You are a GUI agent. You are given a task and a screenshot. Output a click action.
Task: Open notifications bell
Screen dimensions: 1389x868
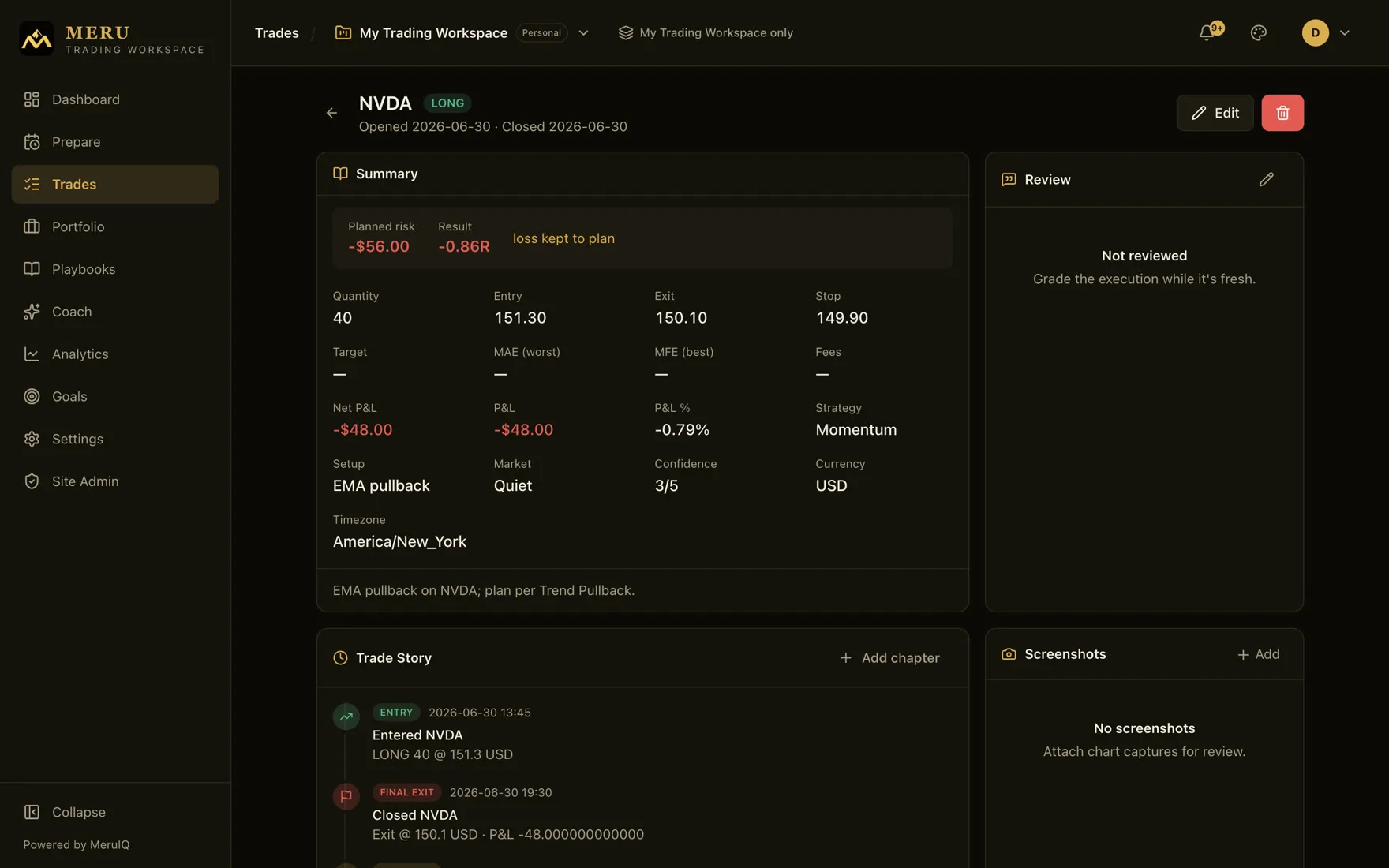[x=1207, y=32]
